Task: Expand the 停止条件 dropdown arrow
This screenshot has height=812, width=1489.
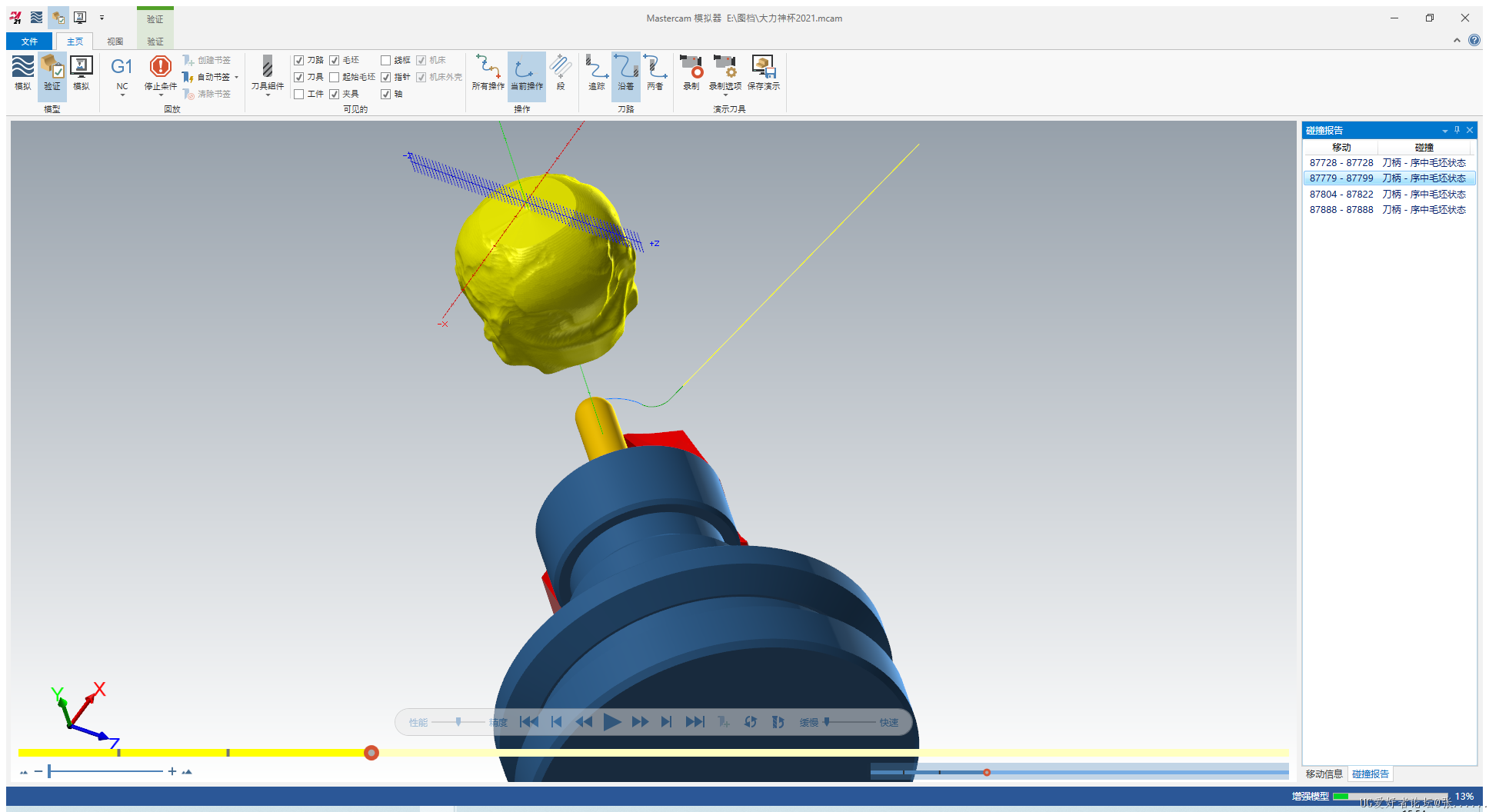Action: [161, 95]
